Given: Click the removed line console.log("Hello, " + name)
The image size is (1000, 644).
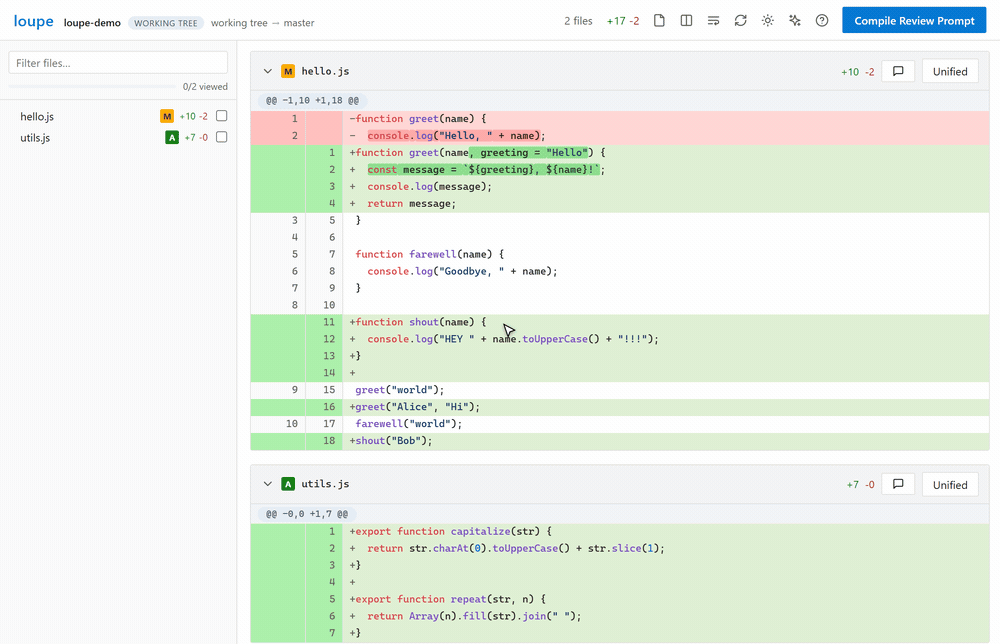Looking at the screenshot, I should pyautogui.click(x=620, y=135).
